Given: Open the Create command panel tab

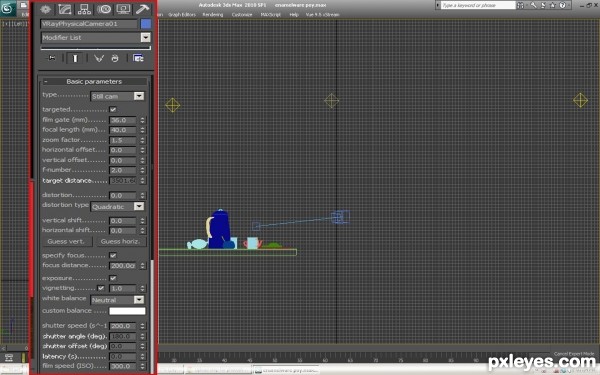Looking at the screenshot, I should [46, 10].
